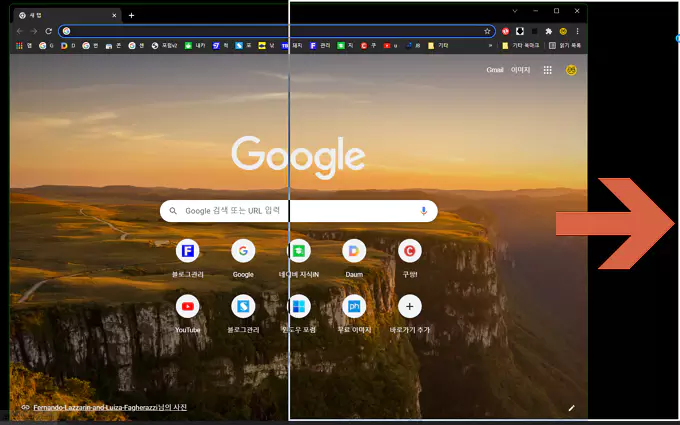The width and height of the screenshot is (680, 425).
Task: Open the tab search dropdown arrow
Action: click(515, 11)
